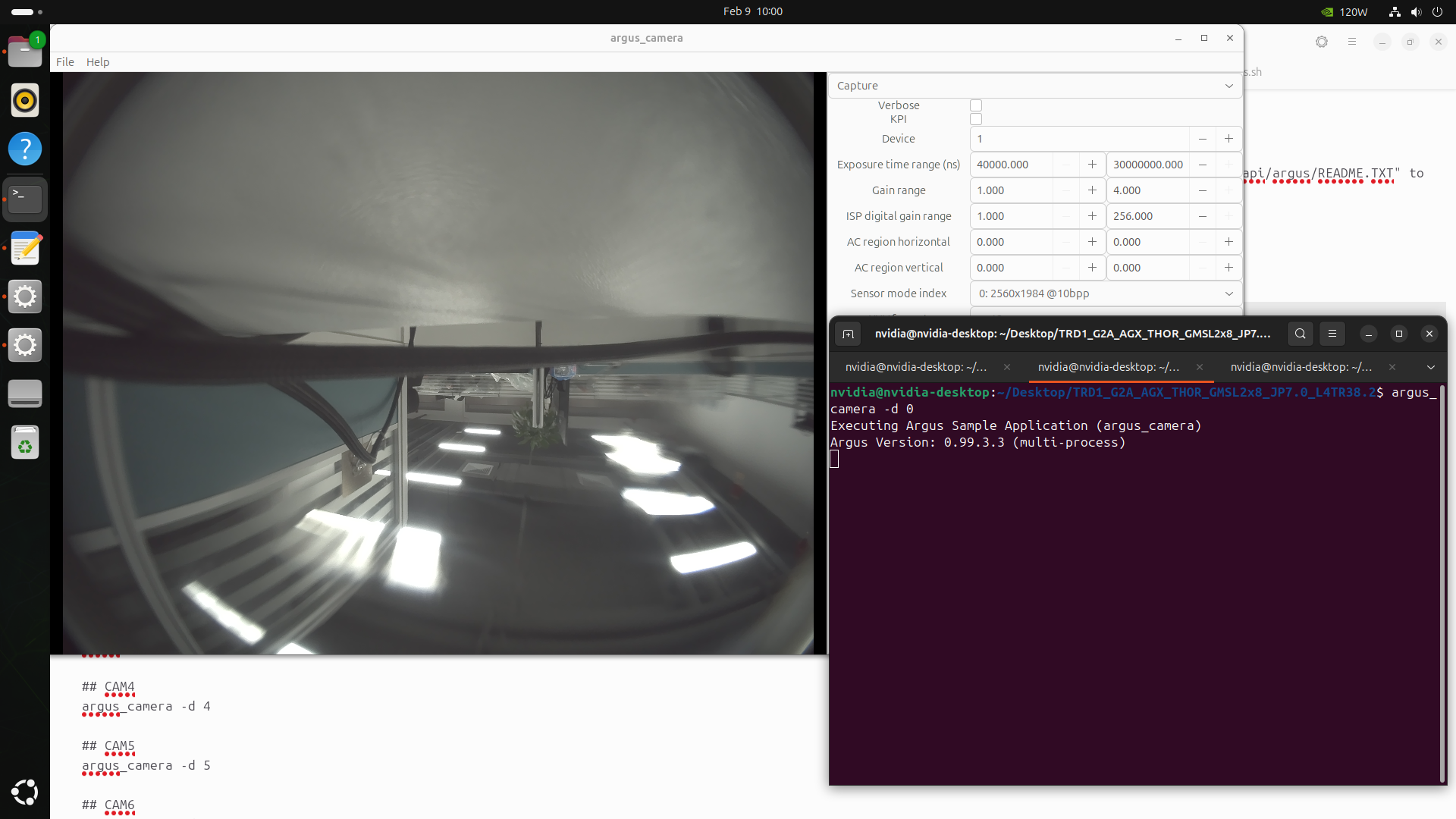Open the terminal hamburger menu
This screenshot has width=1456, height=819.
coord(1332,334)
